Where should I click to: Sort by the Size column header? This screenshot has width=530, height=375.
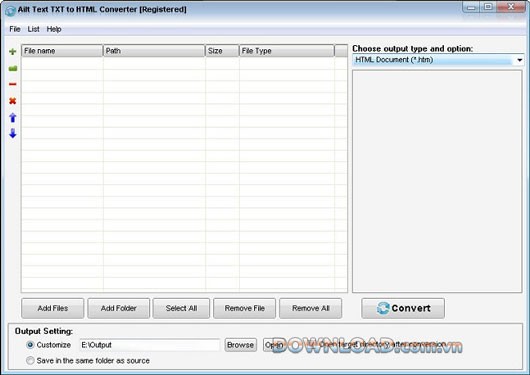coord(222,51)
